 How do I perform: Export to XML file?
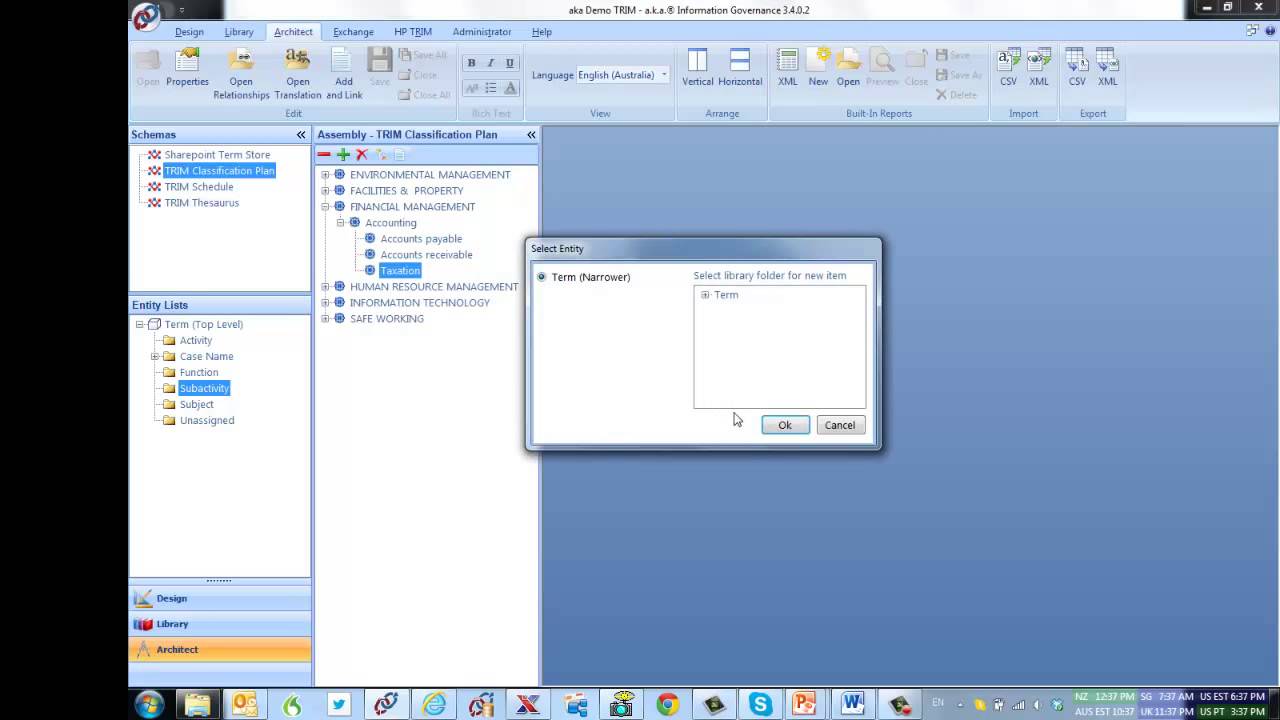coord(1108,68)
